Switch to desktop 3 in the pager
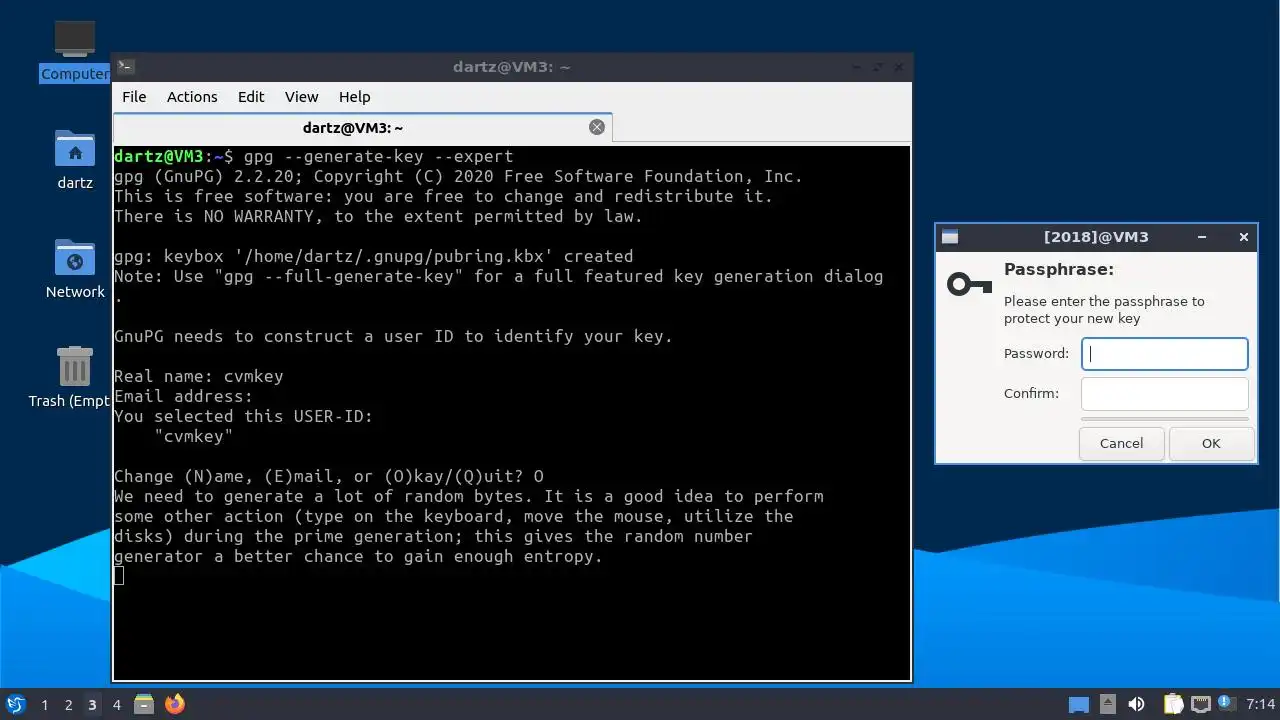Image resolution: width=1280 pixels, height=720 pixels. (x=92, y=704)
